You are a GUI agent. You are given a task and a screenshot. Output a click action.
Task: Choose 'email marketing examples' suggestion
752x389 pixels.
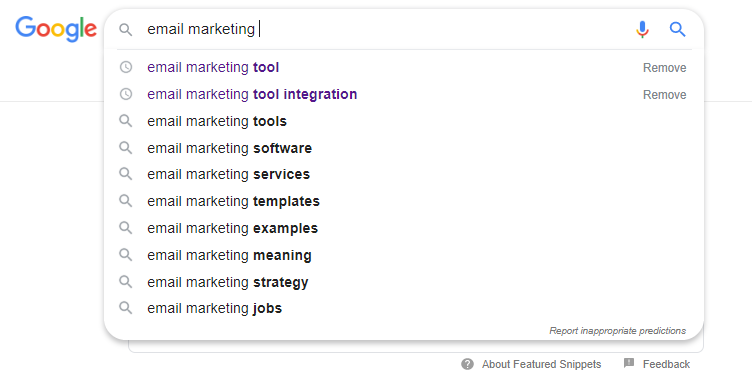pyautogui.click(x=404, y=228)
